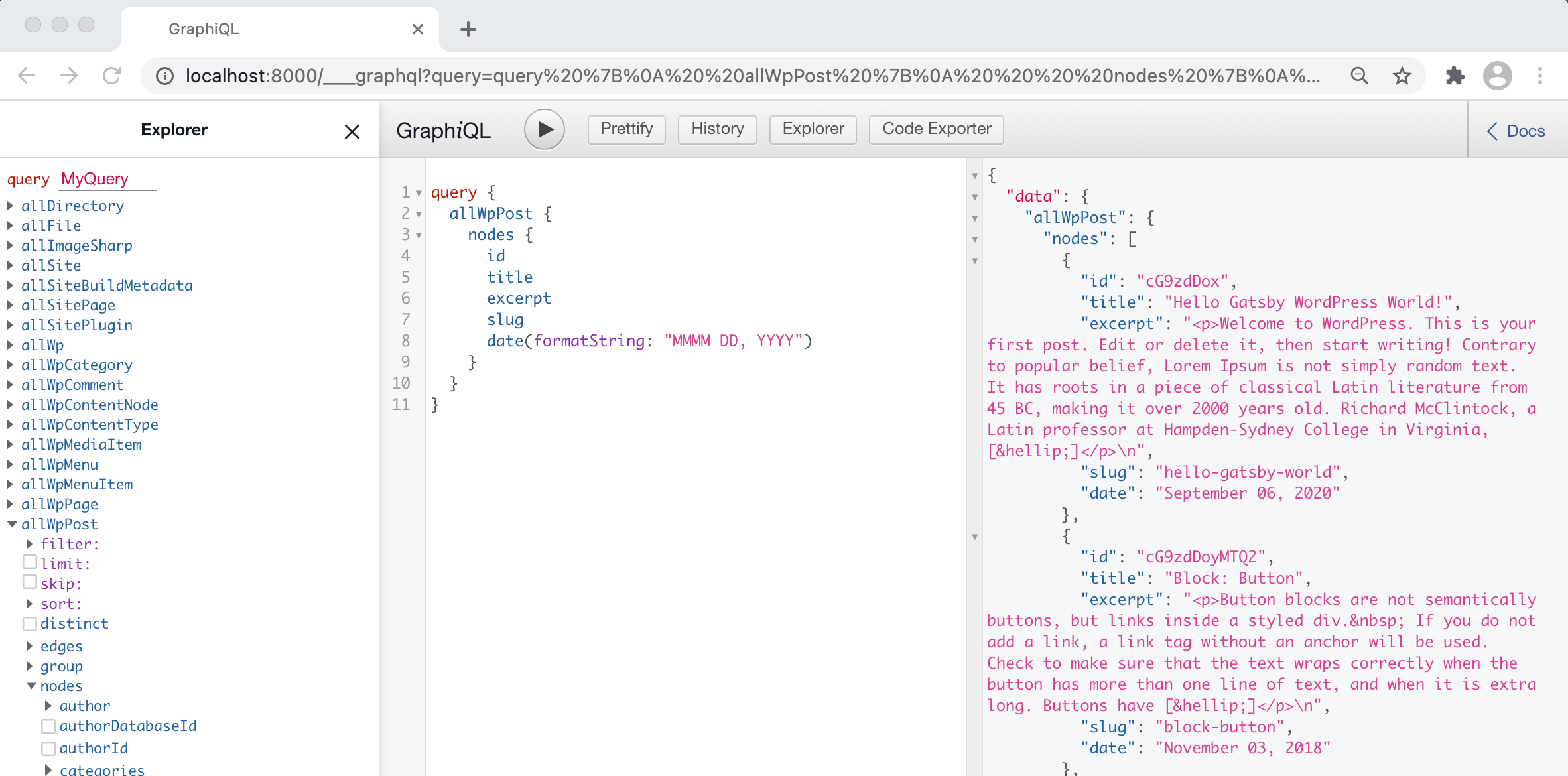Screen dimensions: 1568x776
Task: Open browser zoom indicator
Action: [1360, 76]
